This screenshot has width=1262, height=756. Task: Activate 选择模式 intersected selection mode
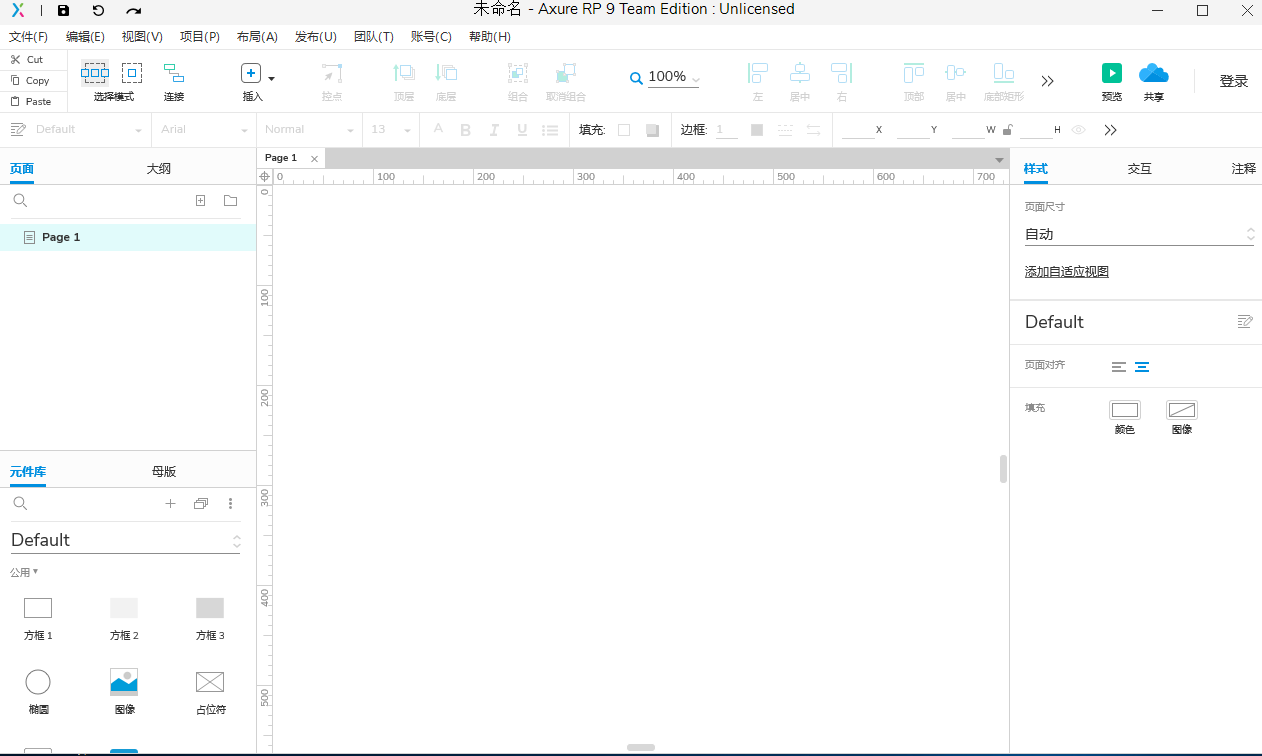tap(95, 73)
